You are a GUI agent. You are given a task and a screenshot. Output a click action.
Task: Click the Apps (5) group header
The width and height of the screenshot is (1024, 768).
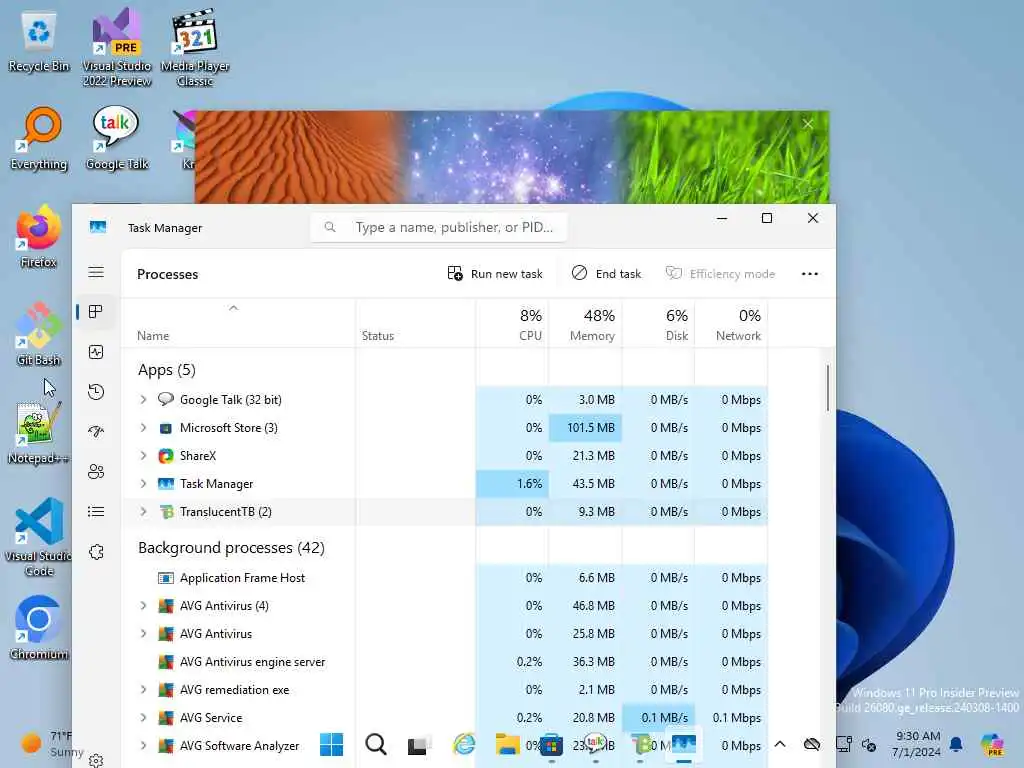(167, 370)
